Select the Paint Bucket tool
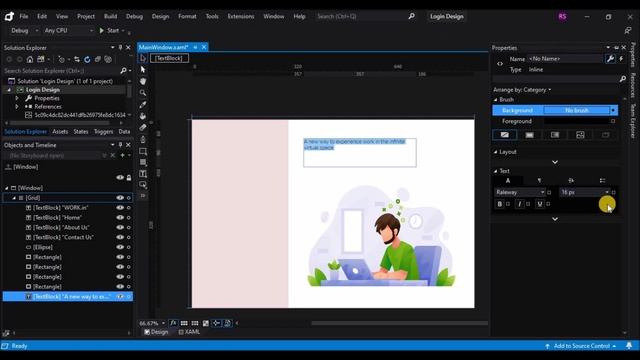Viewport: 640px width, 360px height. click(143, 116)
